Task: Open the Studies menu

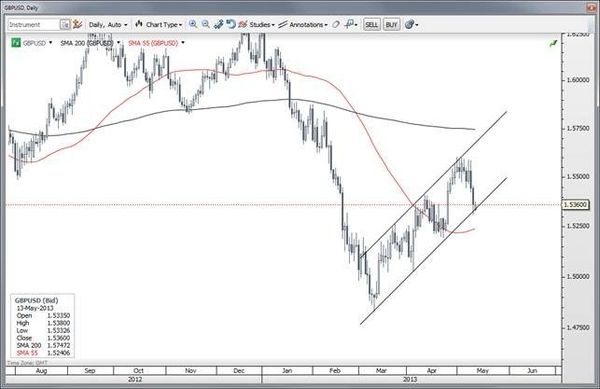Action: click(257, 24)
